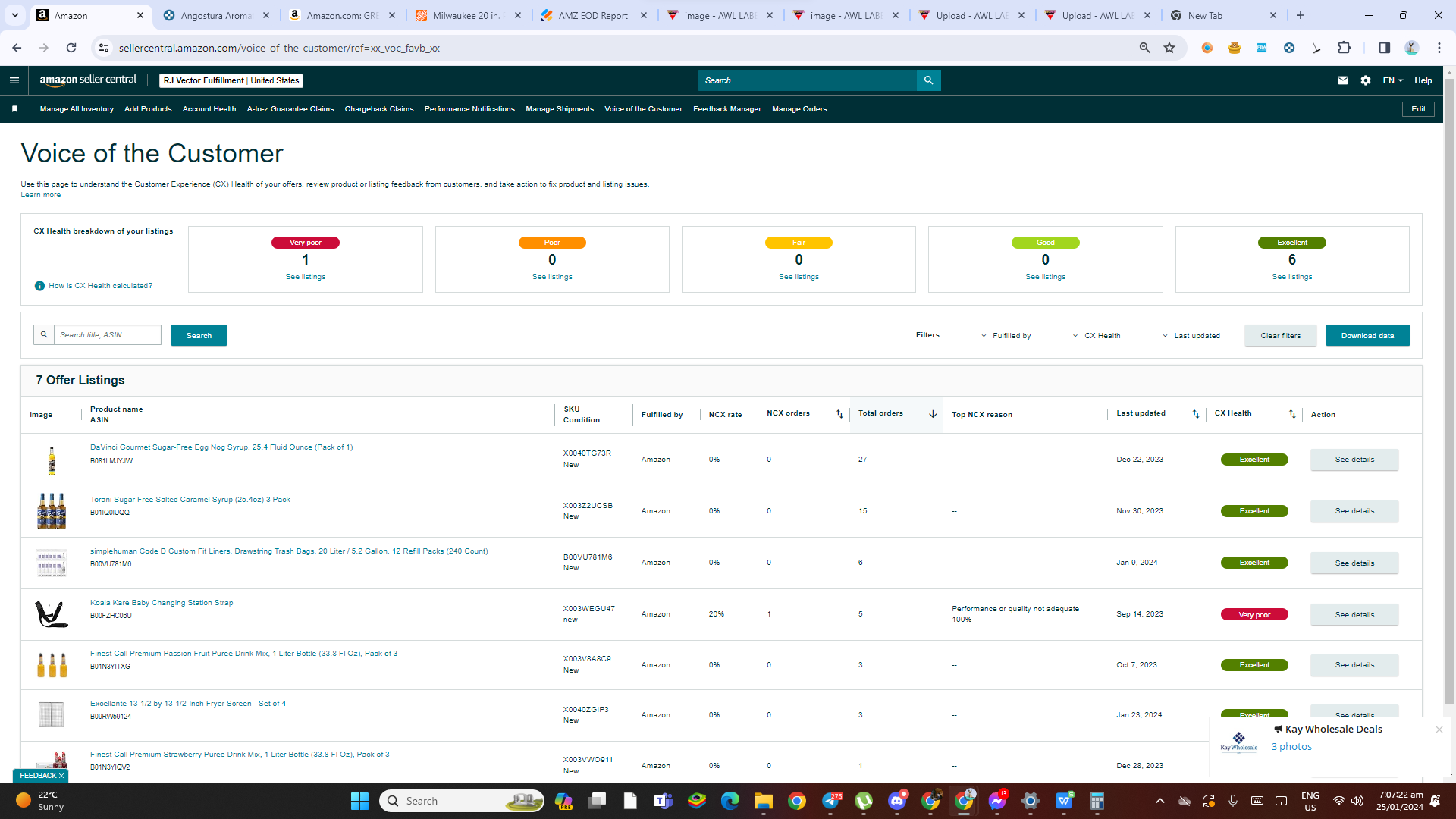The height and width of the screenshot is (819, 1456).
Task: See details for Koala Kare strap listing
Action: tap(1354, 614)
